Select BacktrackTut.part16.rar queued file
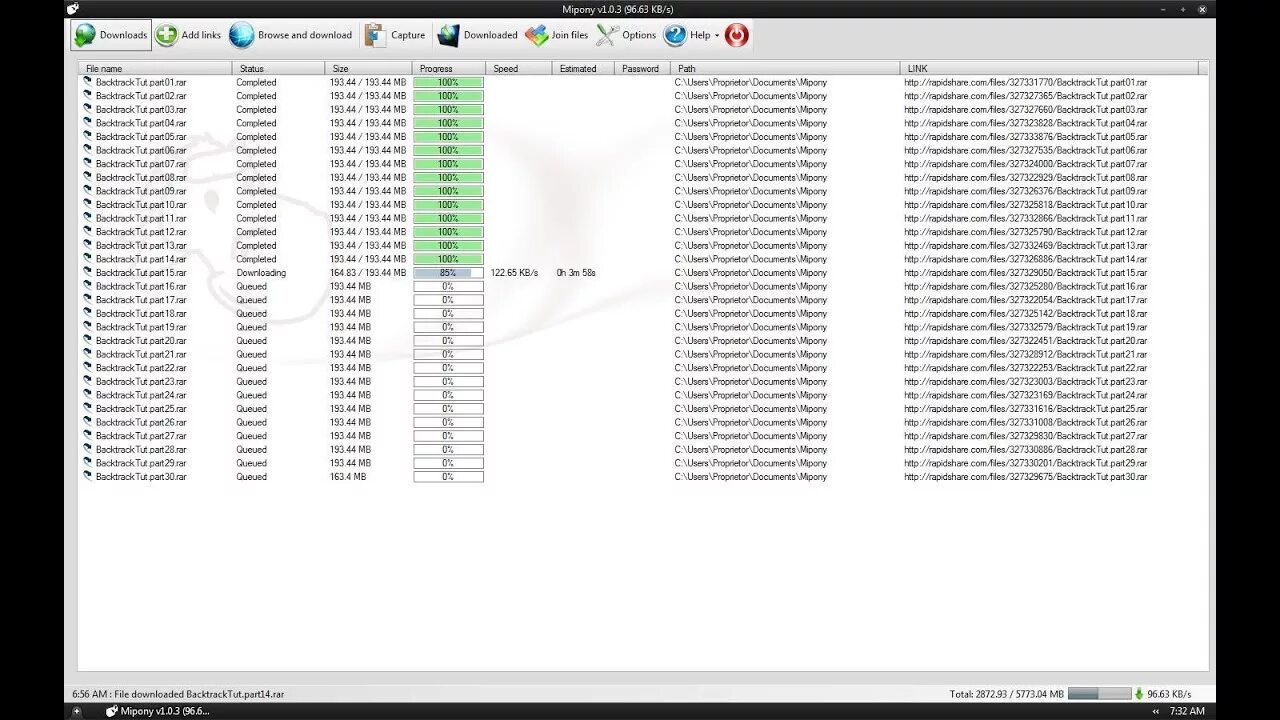Screen dimensions: 1280x720 [141, 286]
